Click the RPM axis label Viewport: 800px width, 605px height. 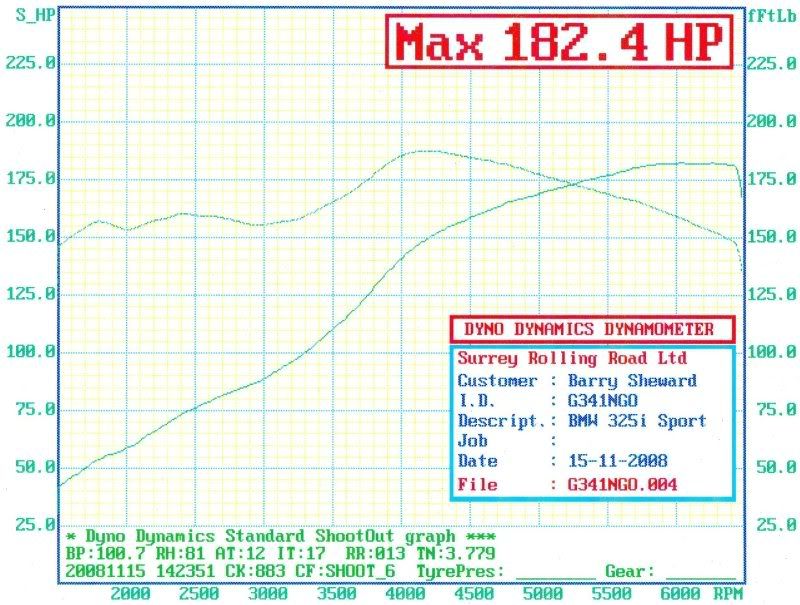pyautogui.click(x=729, y=593)
